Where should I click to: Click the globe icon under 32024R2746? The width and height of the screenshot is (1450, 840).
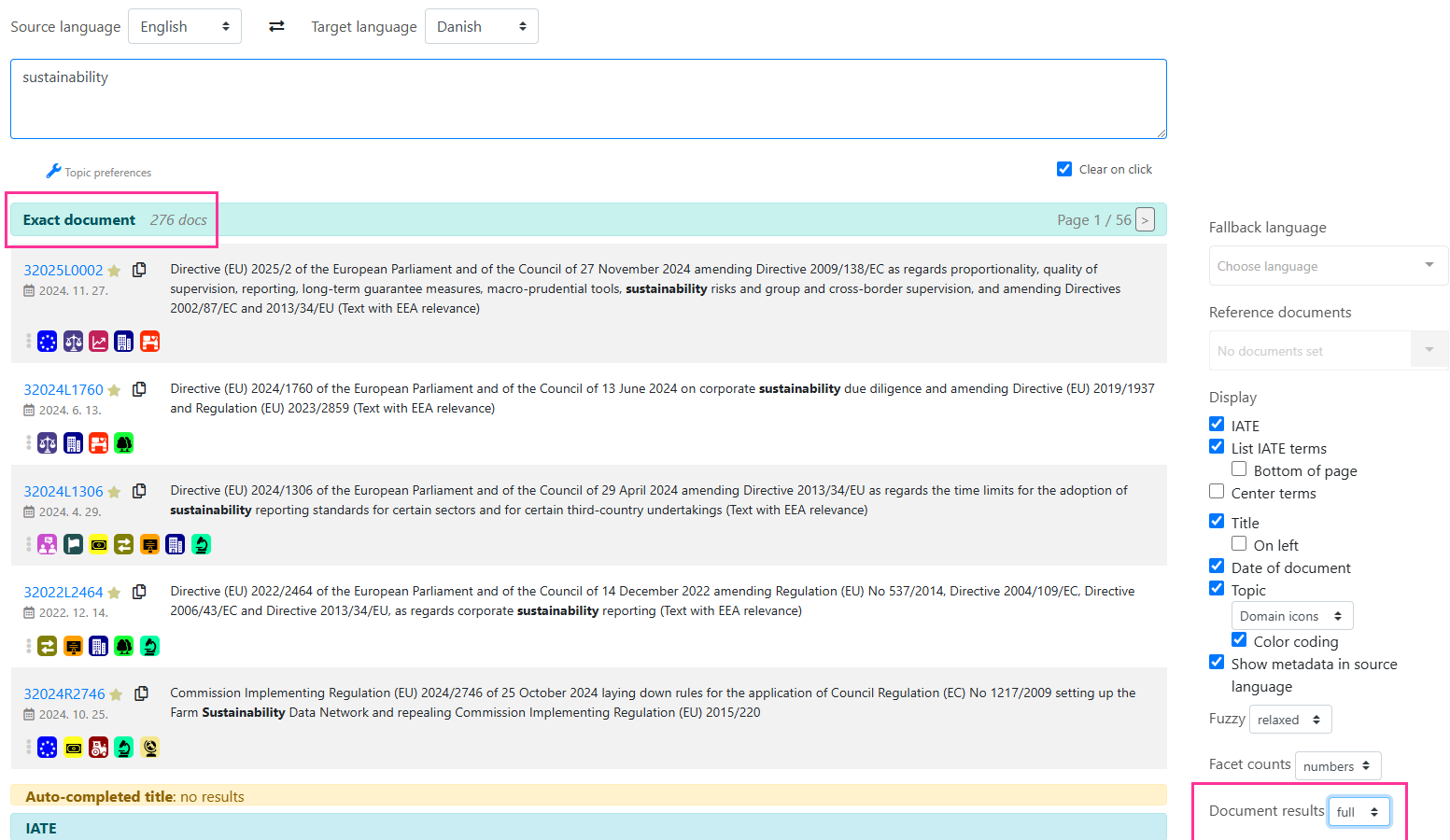click(x=149, y=748)
